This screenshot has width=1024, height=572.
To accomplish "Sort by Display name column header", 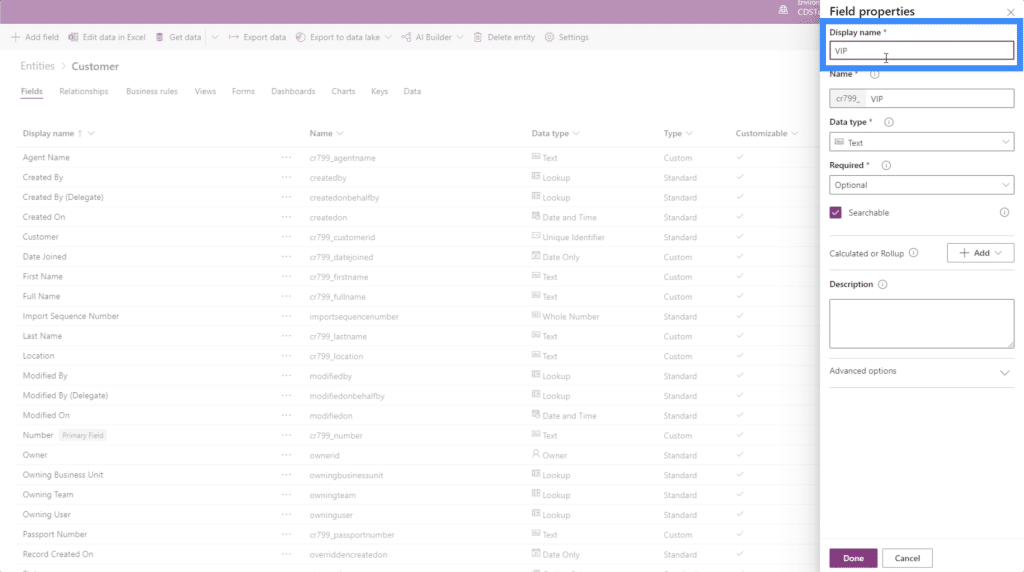I will point(48,133).
